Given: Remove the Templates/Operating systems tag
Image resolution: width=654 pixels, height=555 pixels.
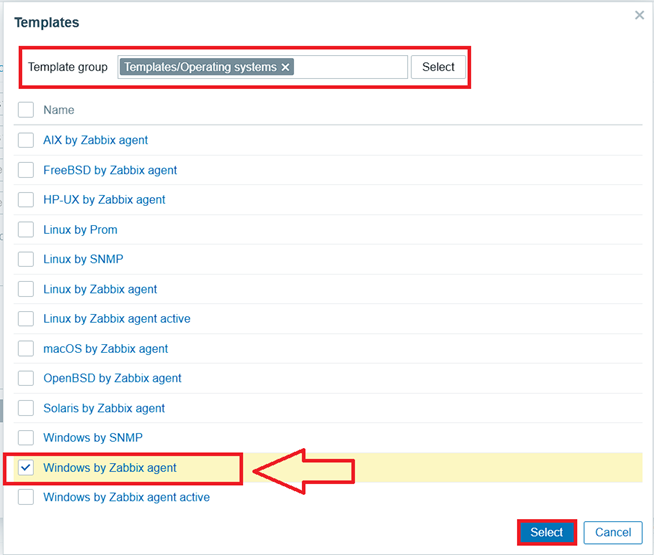Looking at the screenshot, I should pyautogui.click(x=285, y=67).
